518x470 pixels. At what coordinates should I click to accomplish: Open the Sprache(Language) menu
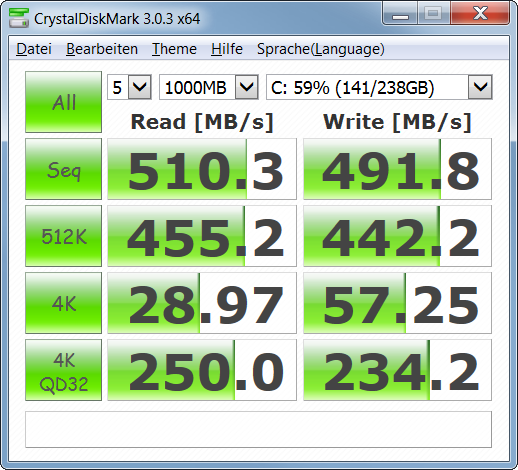tap(321, 49)
